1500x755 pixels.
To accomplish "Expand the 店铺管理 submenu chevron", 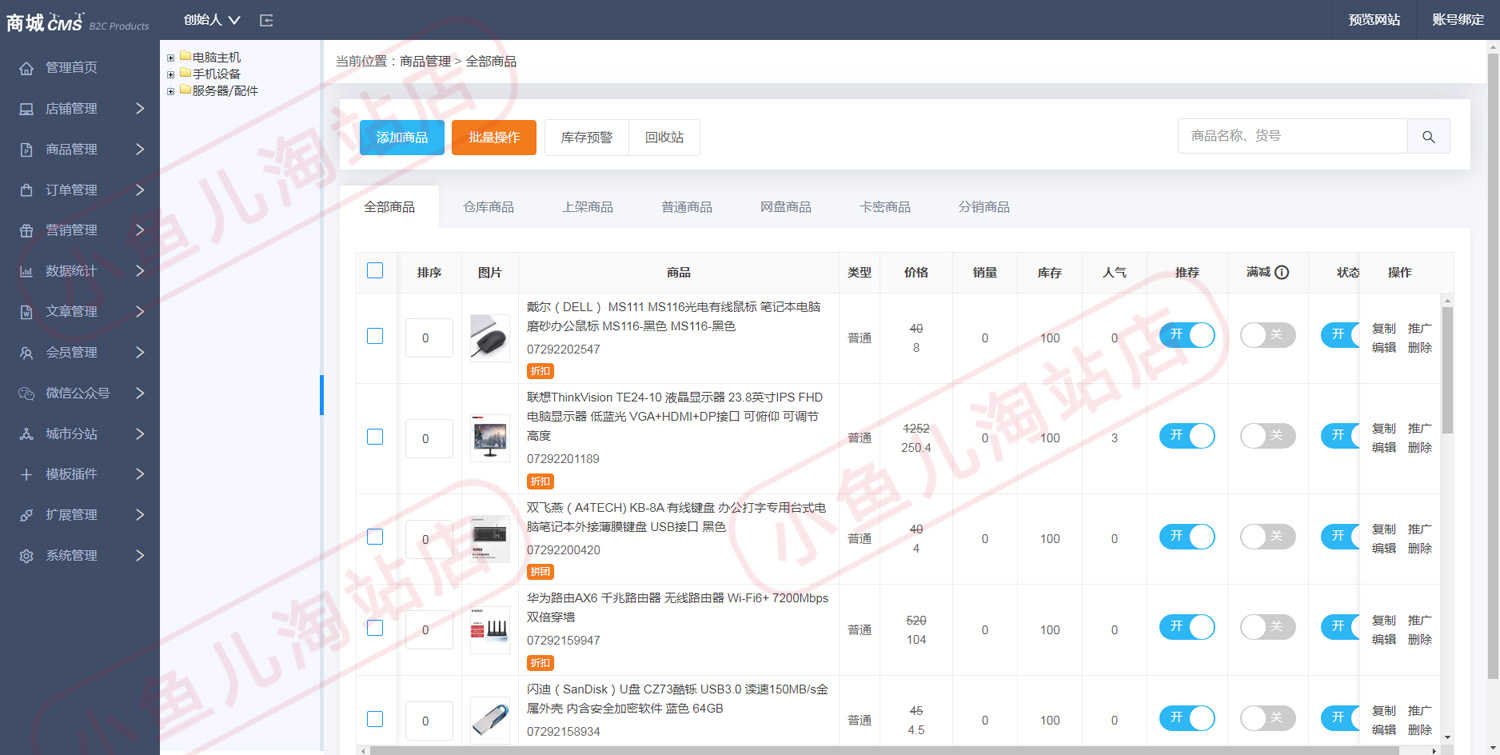I will click(x=140, y=109).
